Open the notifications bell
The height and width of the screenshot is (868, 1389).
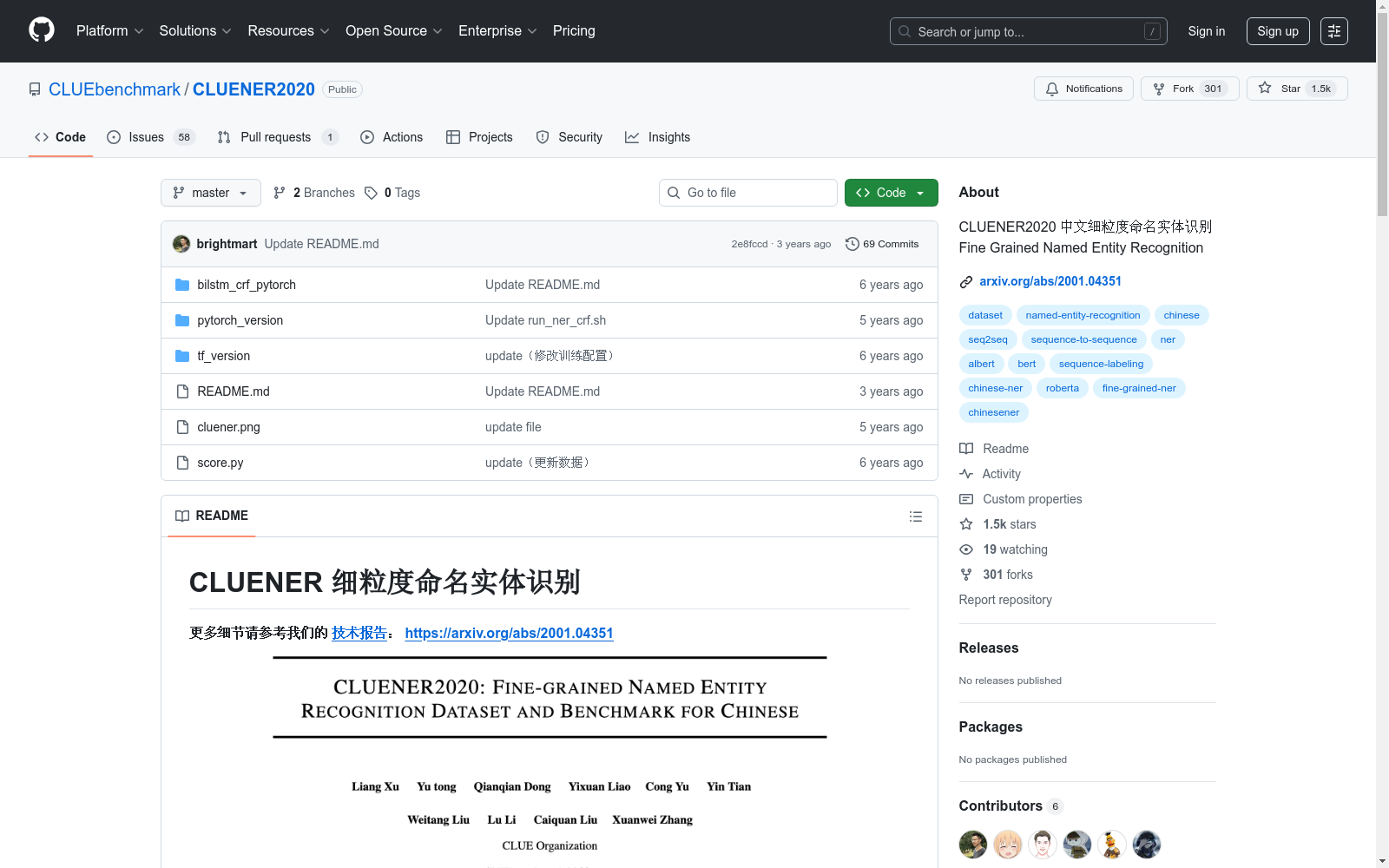[x=1051, y=89]
